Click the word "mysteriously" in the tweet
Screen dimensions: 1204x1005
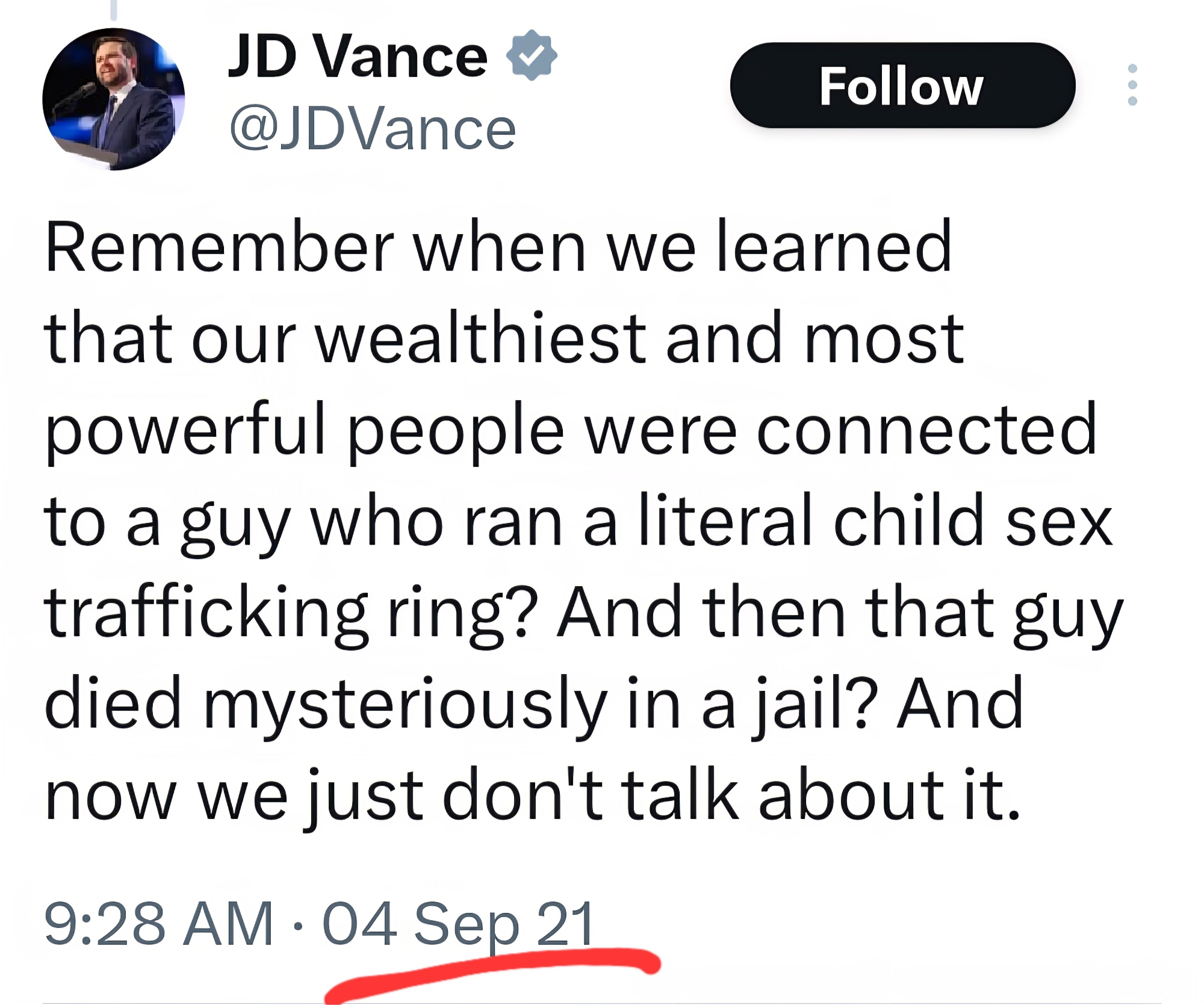tap(405, 704)
